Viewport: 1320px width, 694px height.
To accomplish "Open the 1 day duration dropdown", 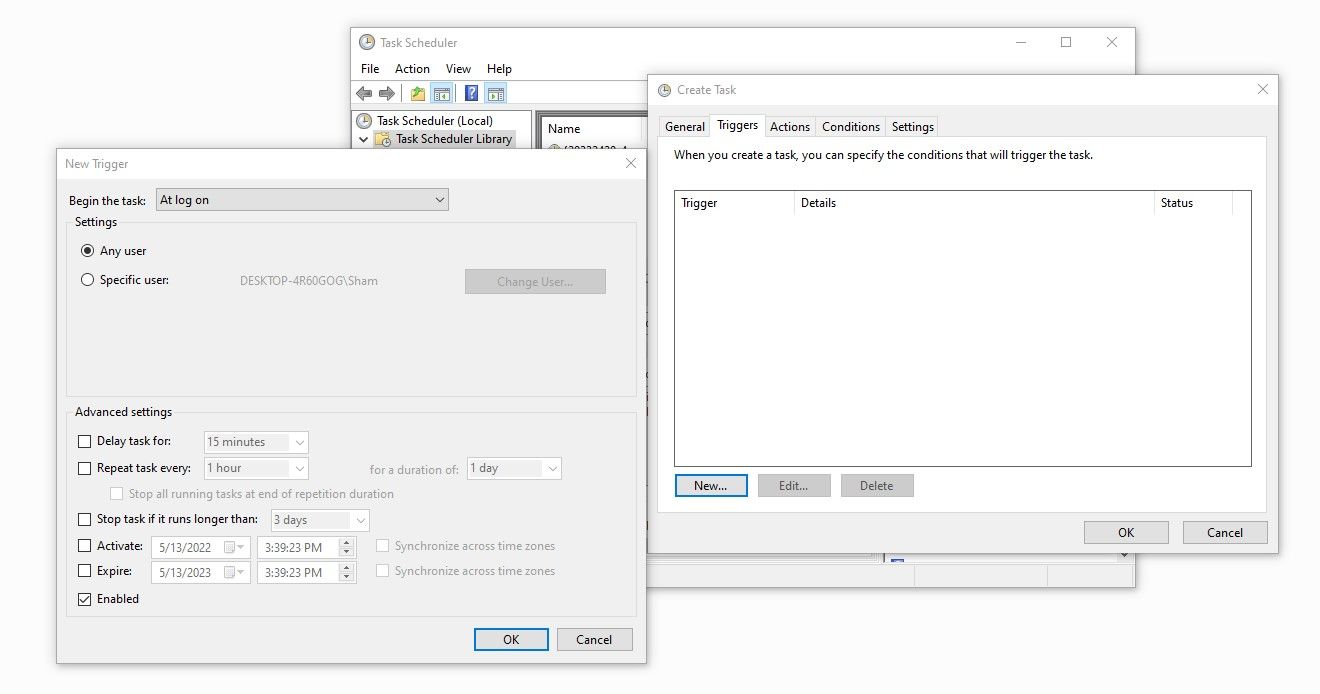I will pos(514,468).
